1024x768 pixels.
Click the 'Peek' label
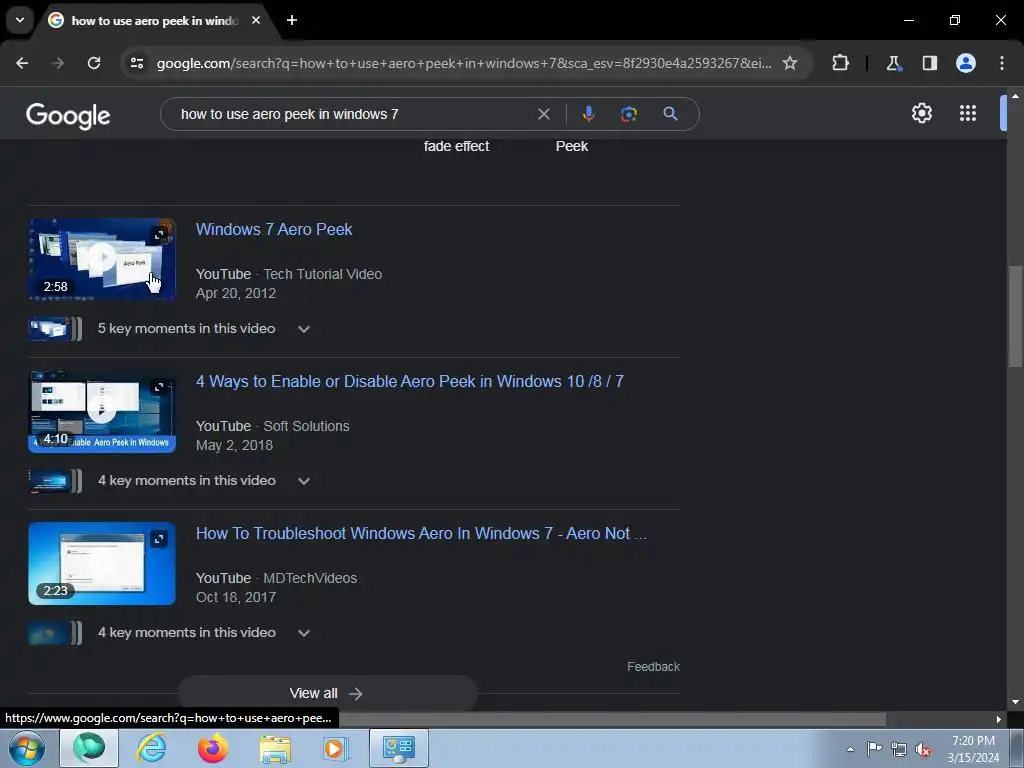571,146
